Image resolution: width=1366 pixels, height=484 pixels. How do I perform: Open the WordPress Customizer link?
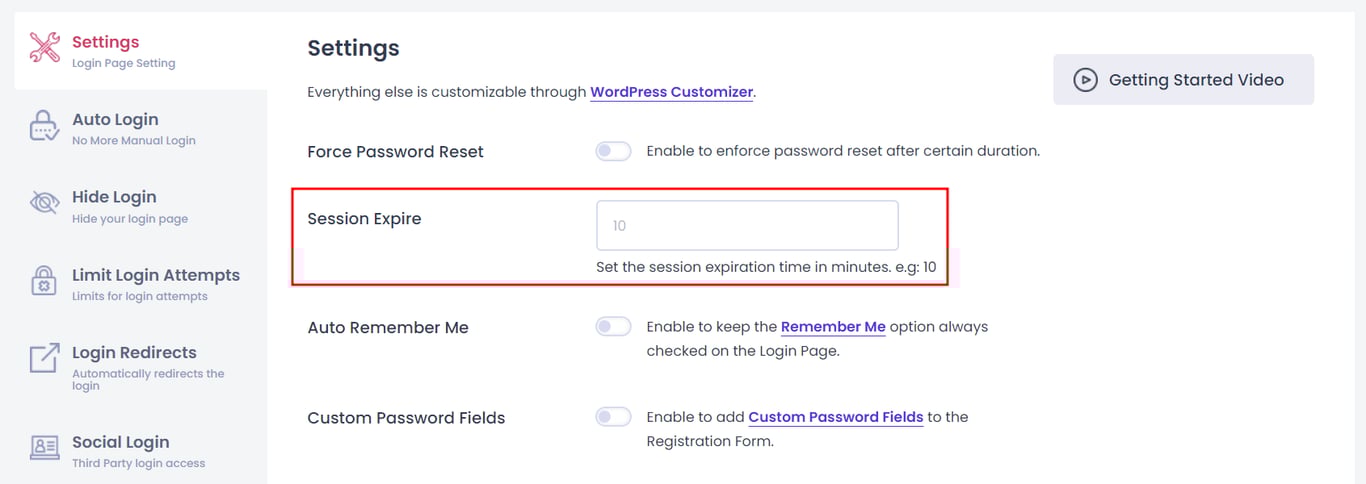671,92
